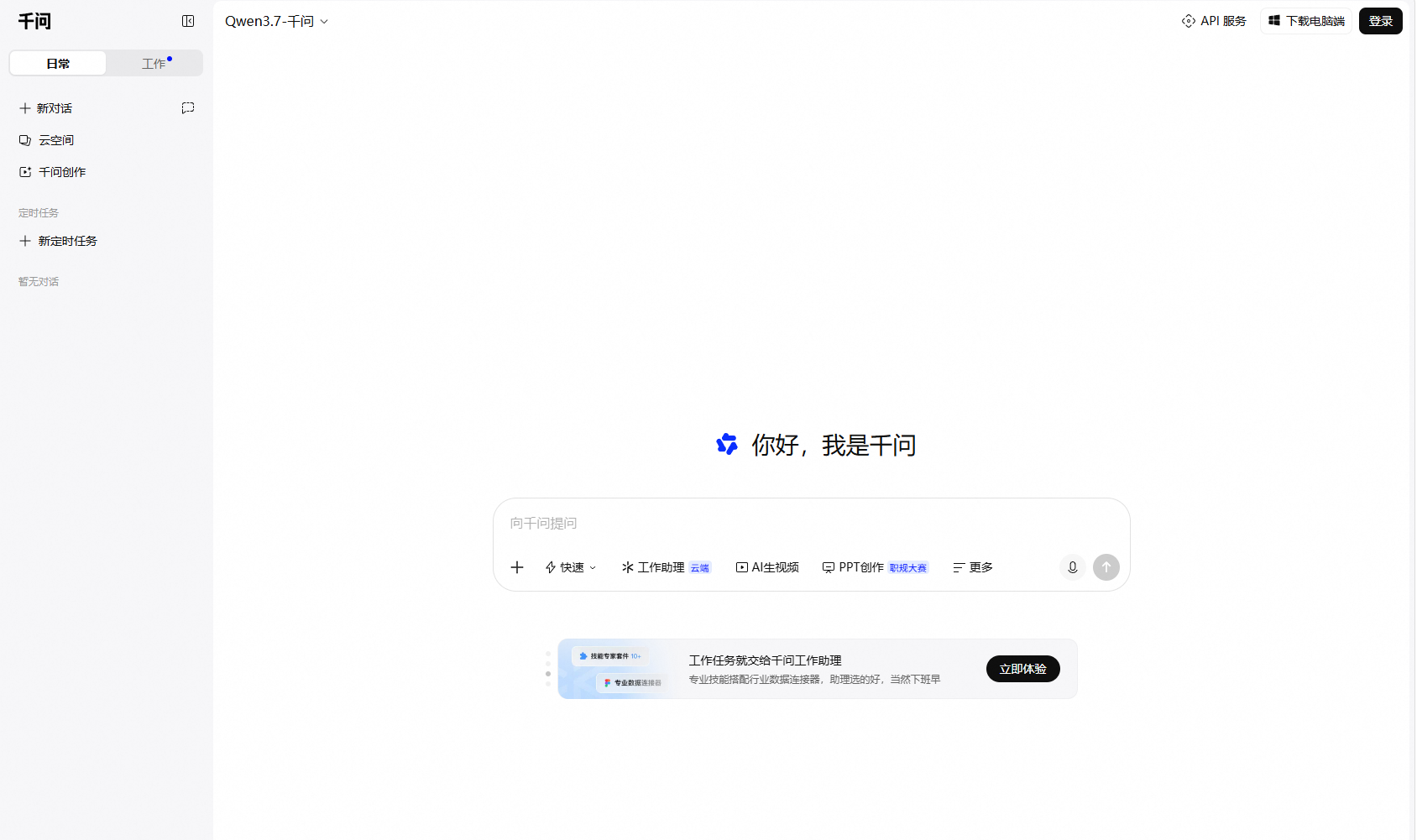Viewport: 1417px width, 840px height.
Task: Collapse the sidebar with panel icon
Action: (188, 21)
